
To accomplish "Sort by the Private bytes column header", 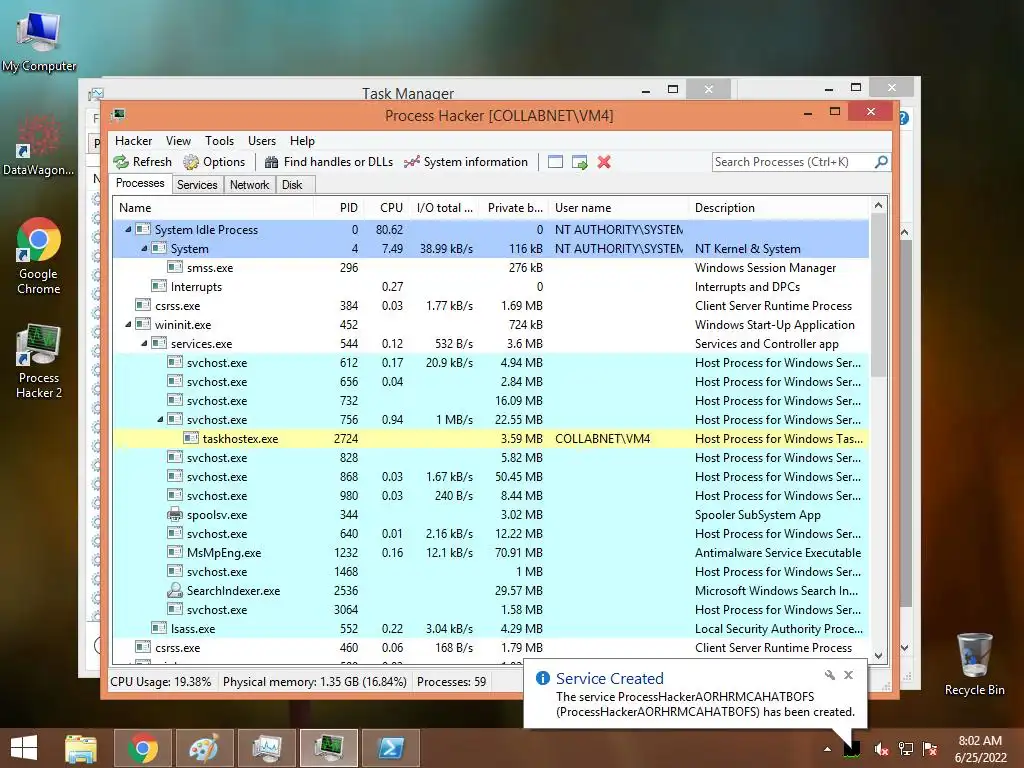I will 515,208.
